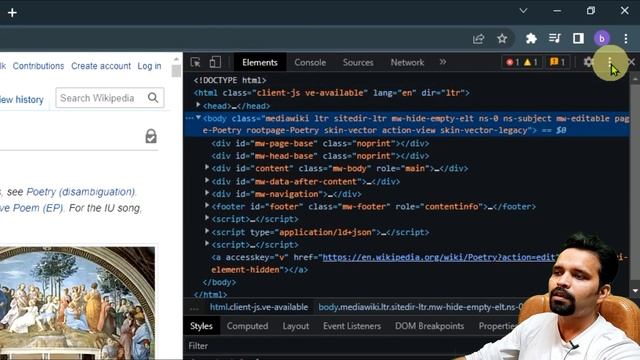Click the share page icon in the address bar
This screenshot has width=640, height=360.
pyautogui.click(x=478, y=39)
